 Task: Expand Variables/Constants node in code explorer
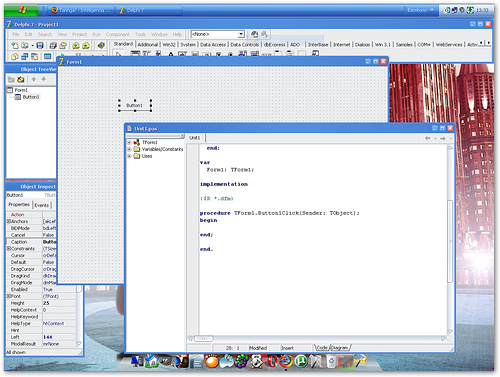[x=129, y=149]
